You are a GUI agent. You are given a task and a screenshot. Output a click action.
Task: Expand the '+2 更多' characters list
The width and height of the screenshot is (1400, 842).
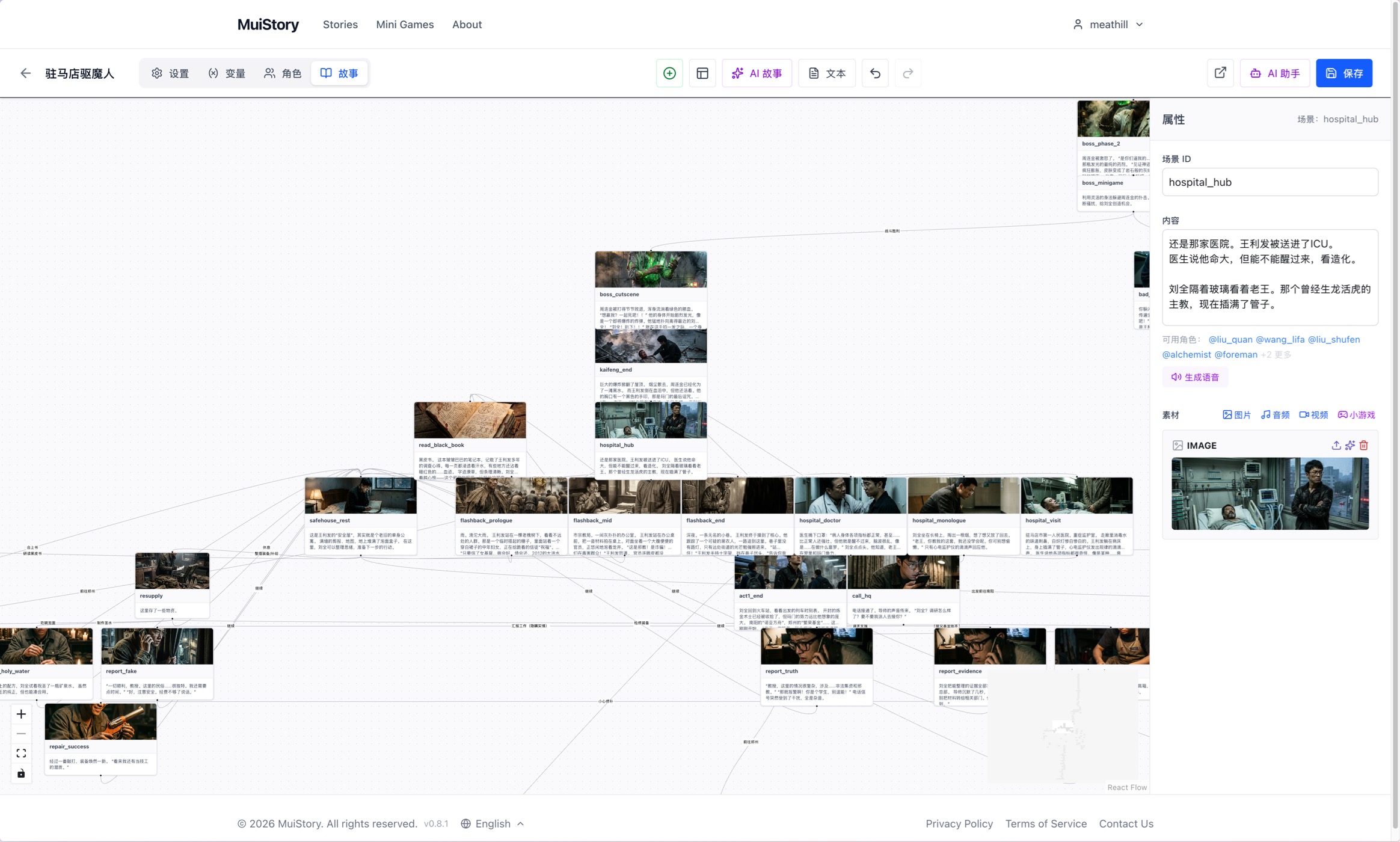click(x=1276, y=355)
